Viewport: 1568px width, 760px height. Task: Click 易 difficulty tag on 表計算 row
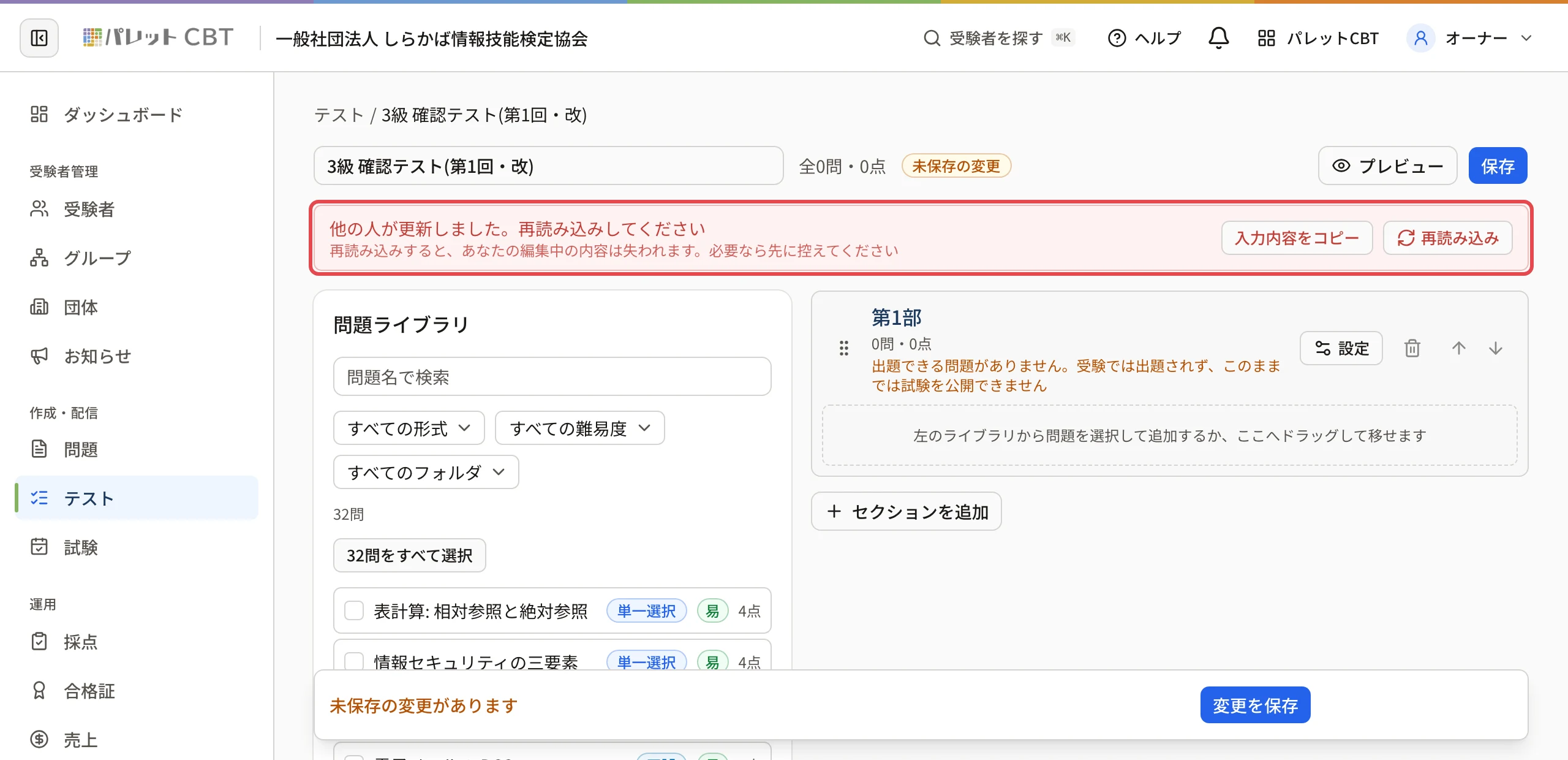coord(712,611)
